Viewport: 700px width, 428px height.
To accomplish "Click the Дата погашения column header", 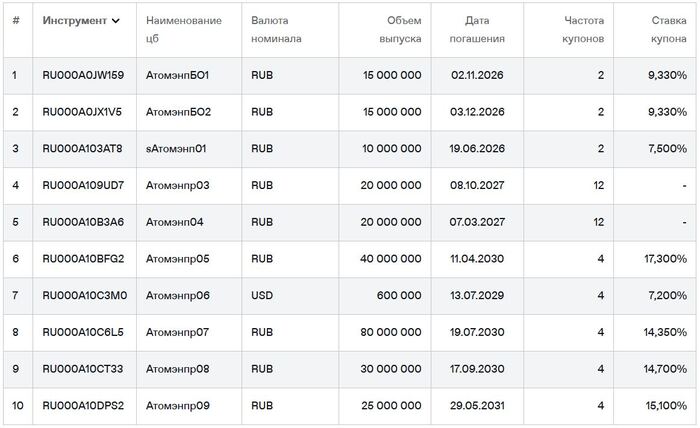I will click(x=485, y=29).
